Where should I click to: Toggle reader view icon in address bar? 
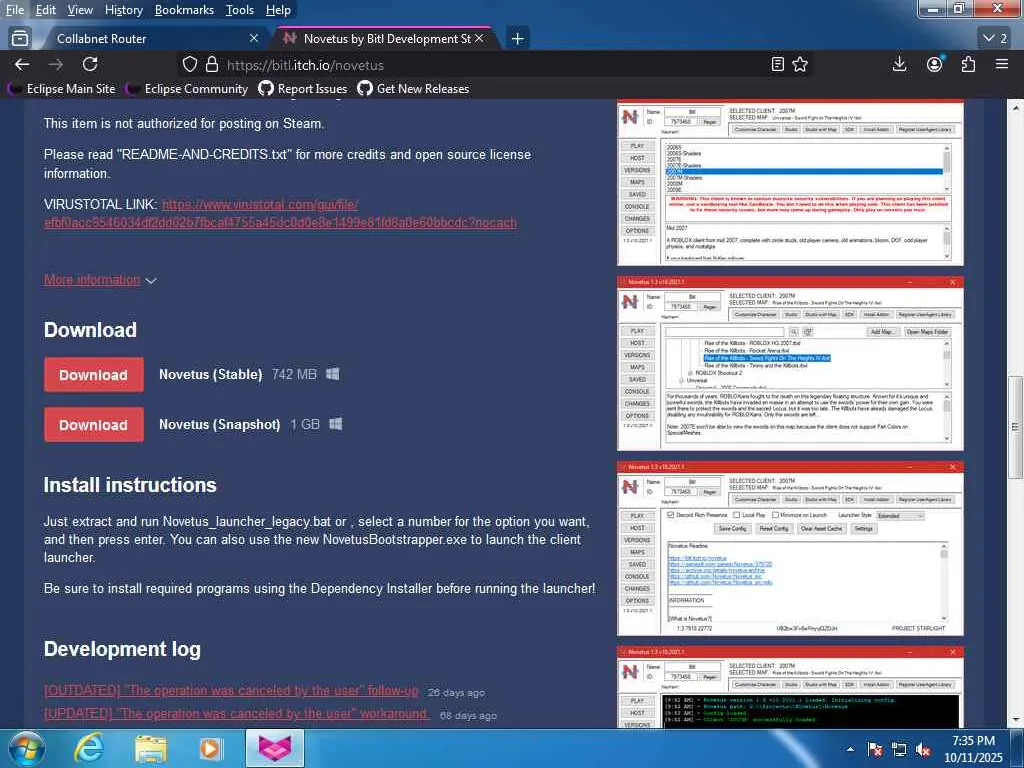point(777,65)
